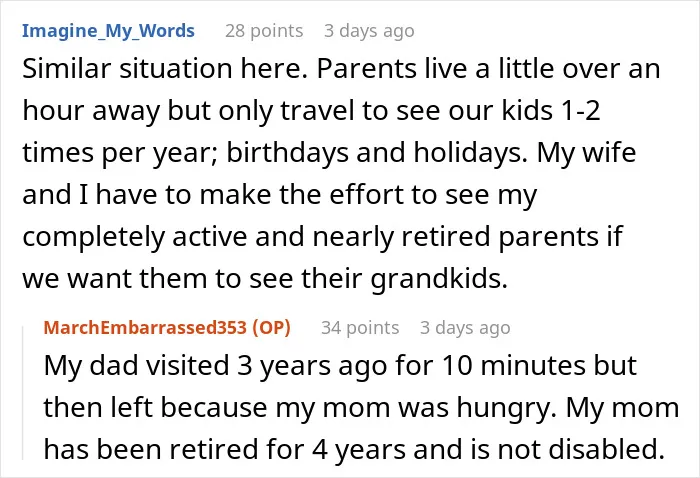This screenshot has width=700, height=478.
Task: Click the 28 points score
Action: [x=264, y=31]
